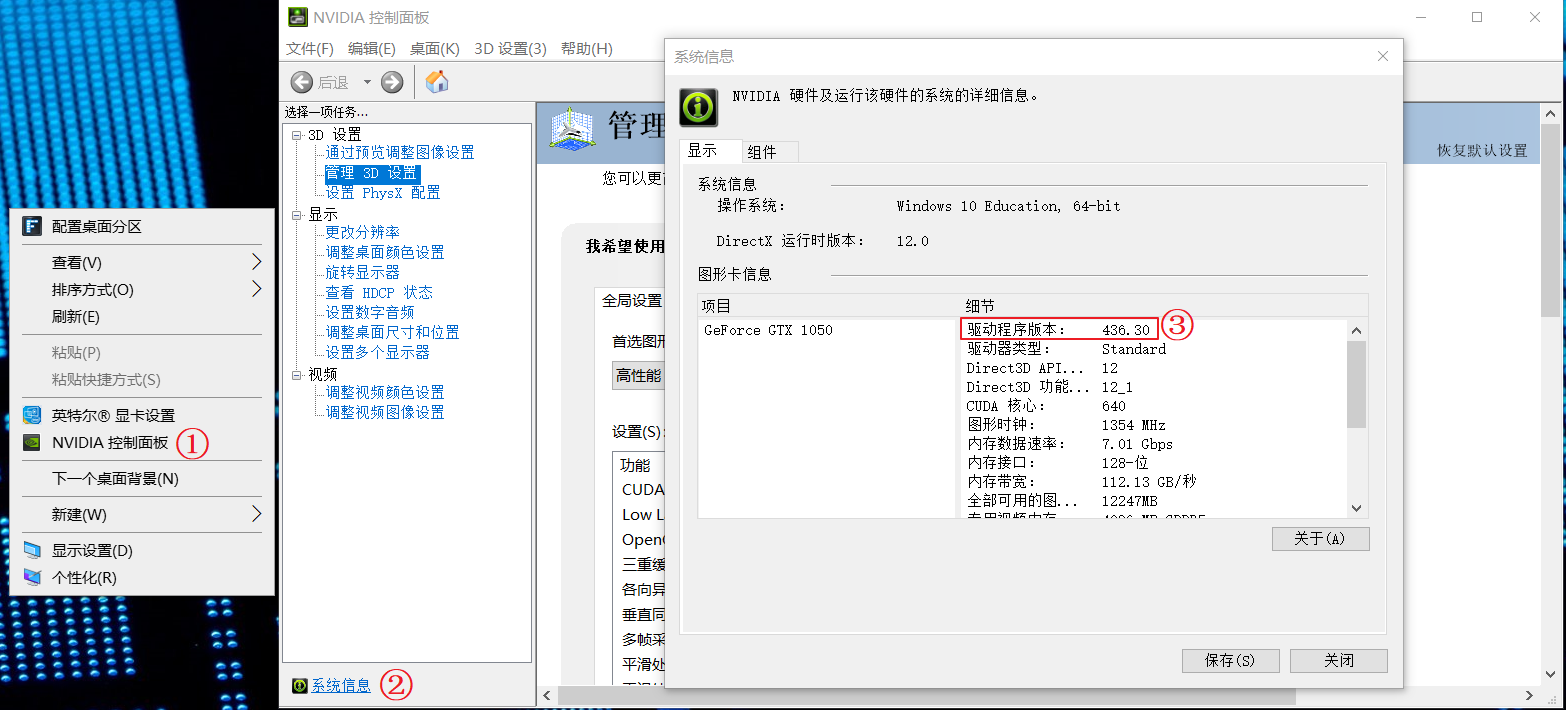Click the main panel horizontal scrollbar left arrow
1566x710 pixels.
(546, 695)
